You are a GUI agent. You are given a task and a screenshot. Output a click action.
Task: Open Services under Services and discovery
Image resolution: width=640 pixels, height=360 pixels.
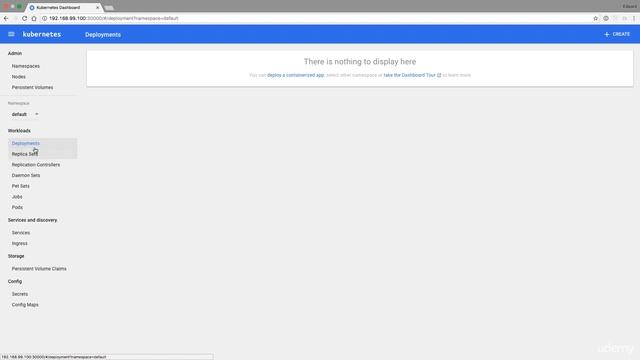click(x=20, y=233)
